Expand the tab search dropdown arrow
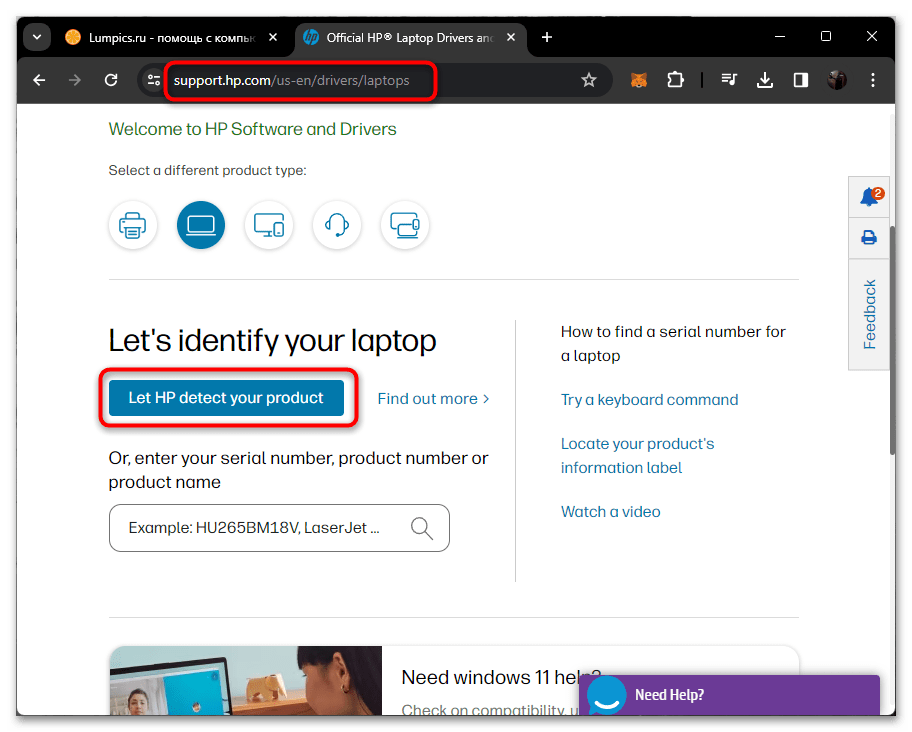 37,37
